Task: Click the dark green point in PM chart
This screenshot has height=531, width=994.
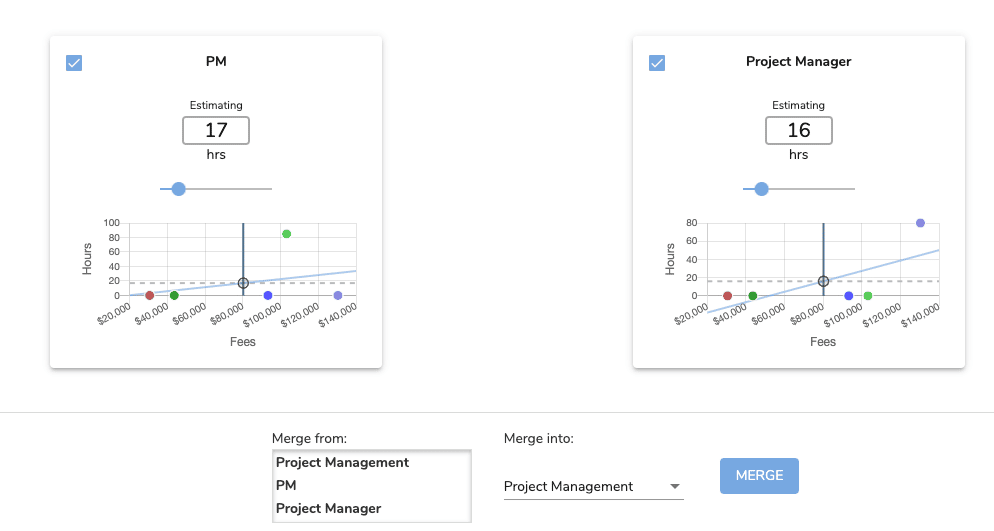Action: click(174, 296)
